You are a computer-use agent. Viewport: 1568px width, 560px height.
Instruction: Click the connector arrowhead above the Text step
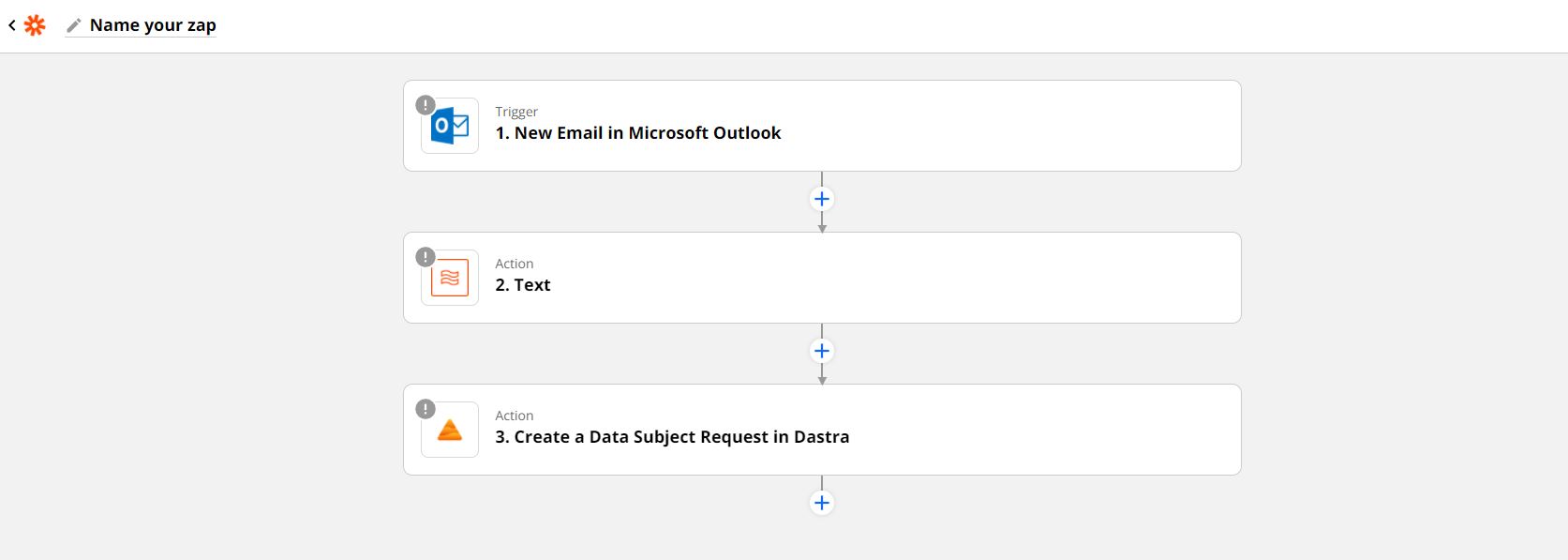pos(822,228)
